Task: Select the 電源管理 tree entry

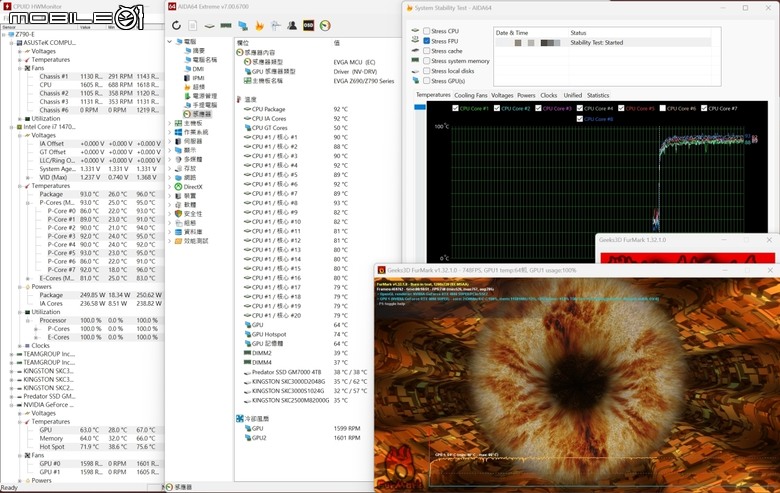Action: pyautogui.click(x=204, y=96)
